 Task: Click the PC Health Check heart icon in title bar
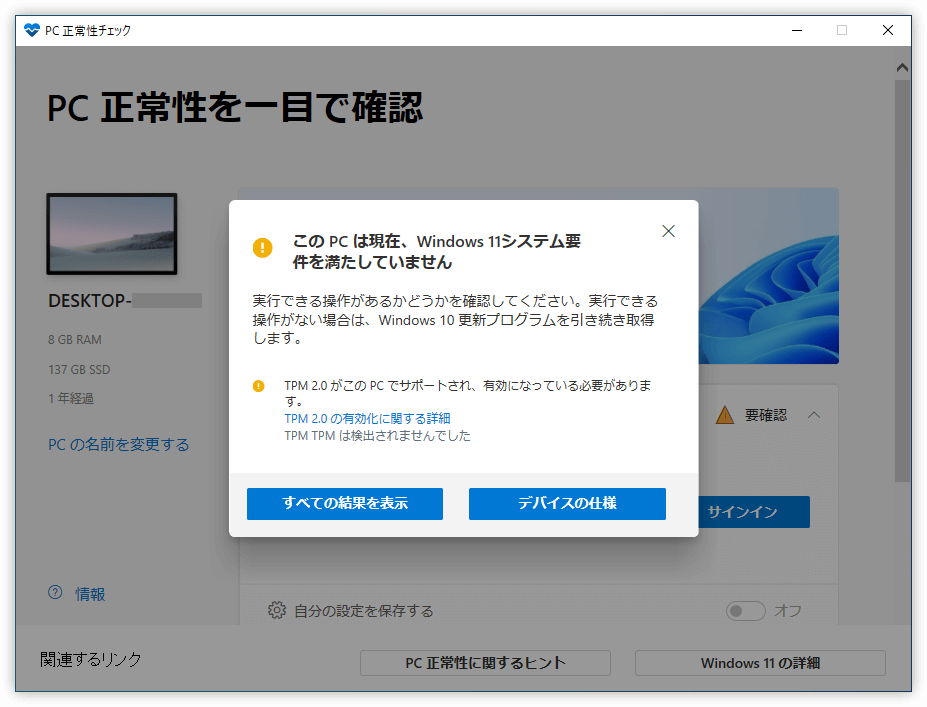click(x=31, y=30)
